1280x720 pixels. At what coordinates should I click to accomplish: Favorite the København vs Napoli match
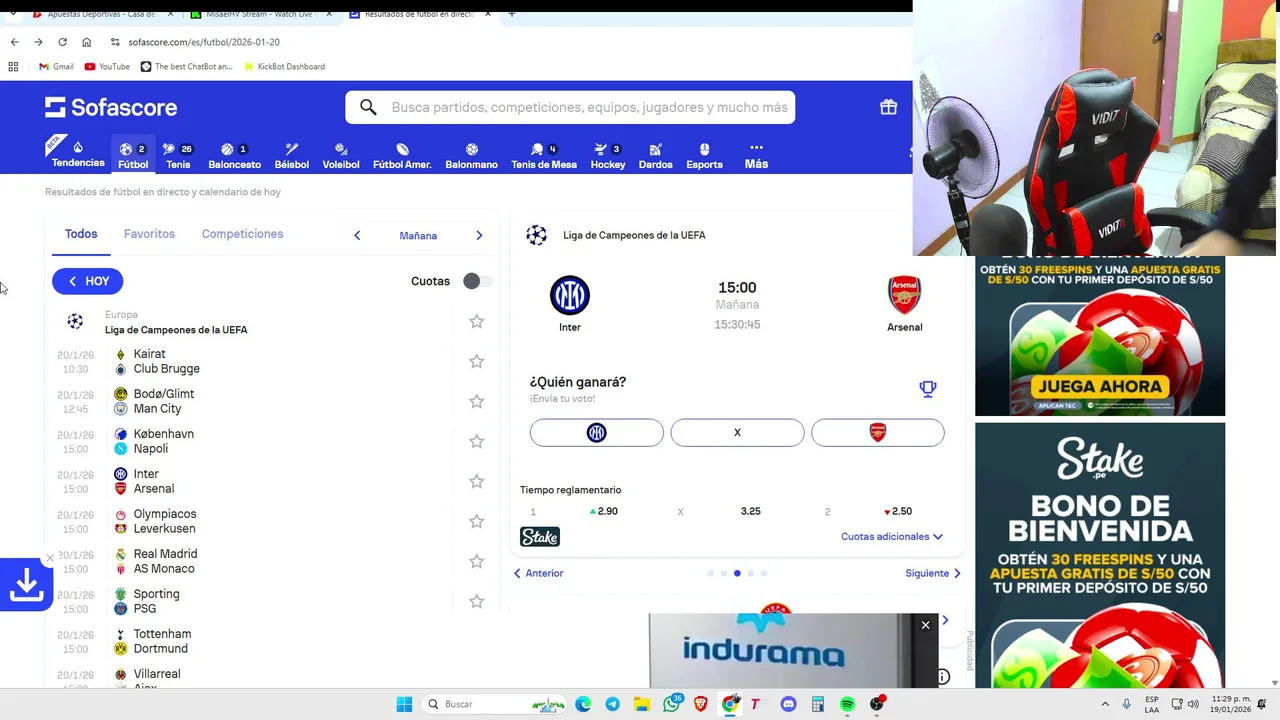(x=476, y=441)
